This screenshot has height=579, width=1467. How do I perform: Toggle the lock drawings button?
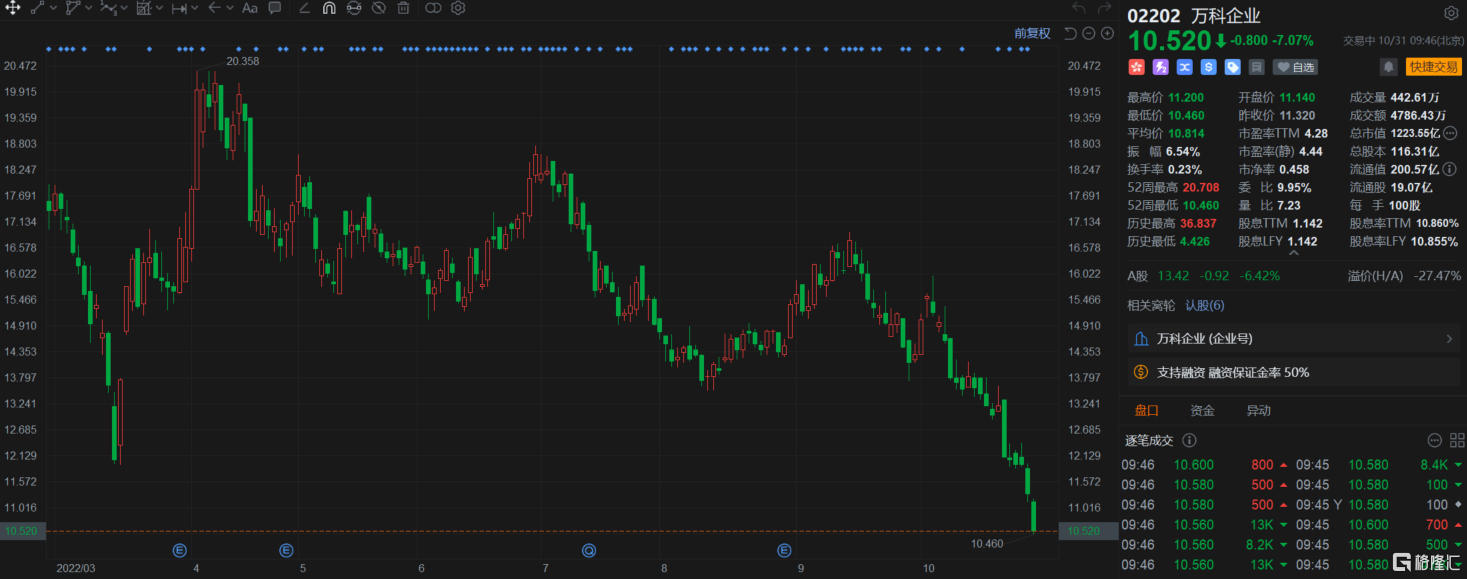click(354, 8)
